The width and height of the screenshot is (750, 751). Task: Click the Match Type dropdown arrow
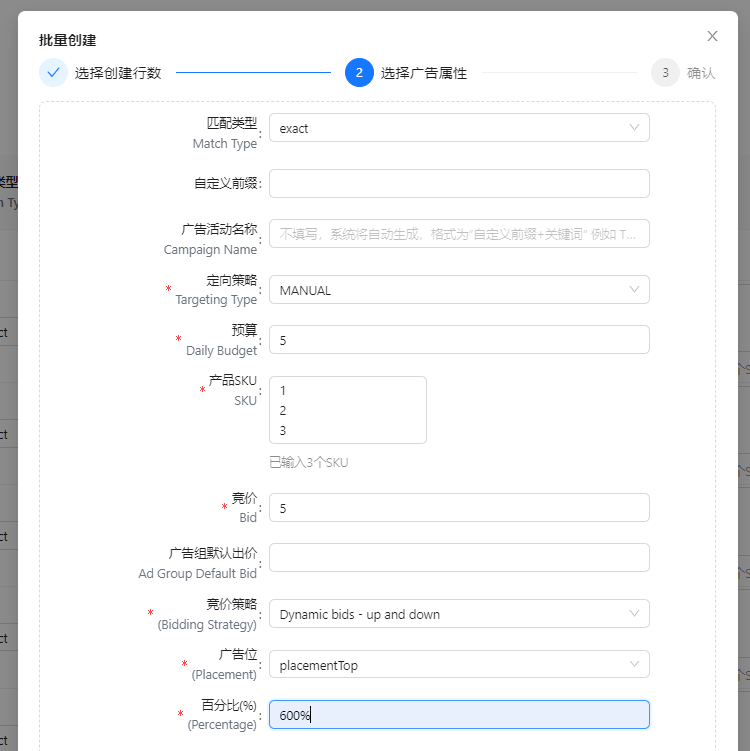(x=634, y=128)
